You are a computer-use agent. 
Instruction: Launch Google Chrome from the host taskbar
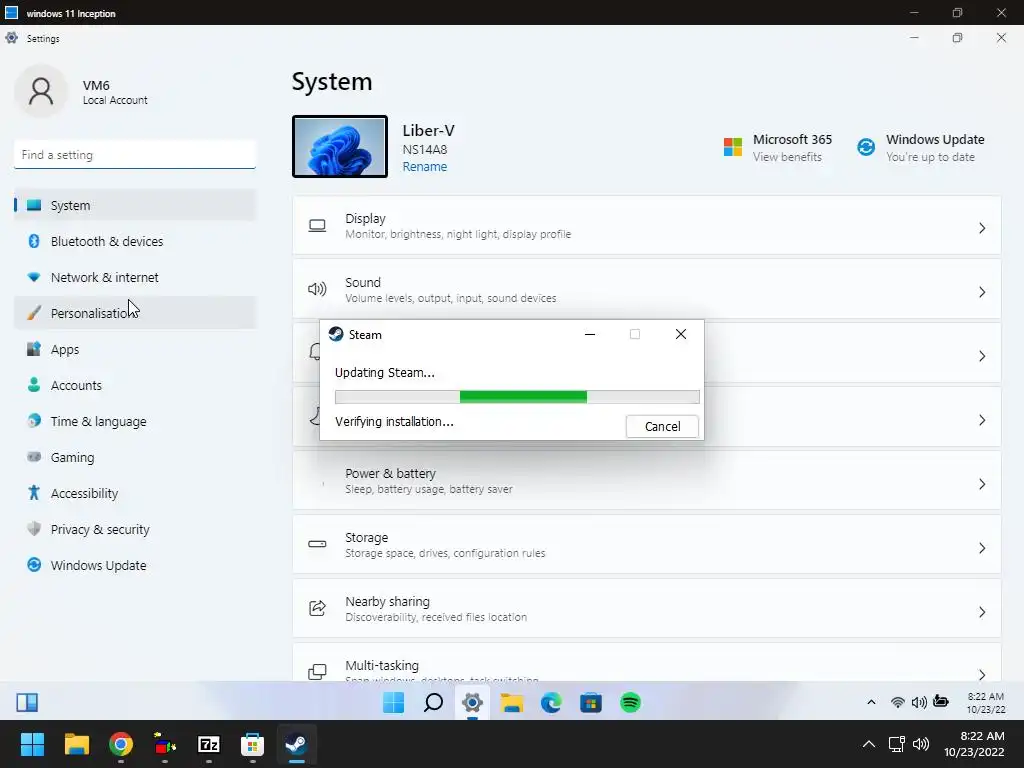pyautogui.click(x=121, y=744)
